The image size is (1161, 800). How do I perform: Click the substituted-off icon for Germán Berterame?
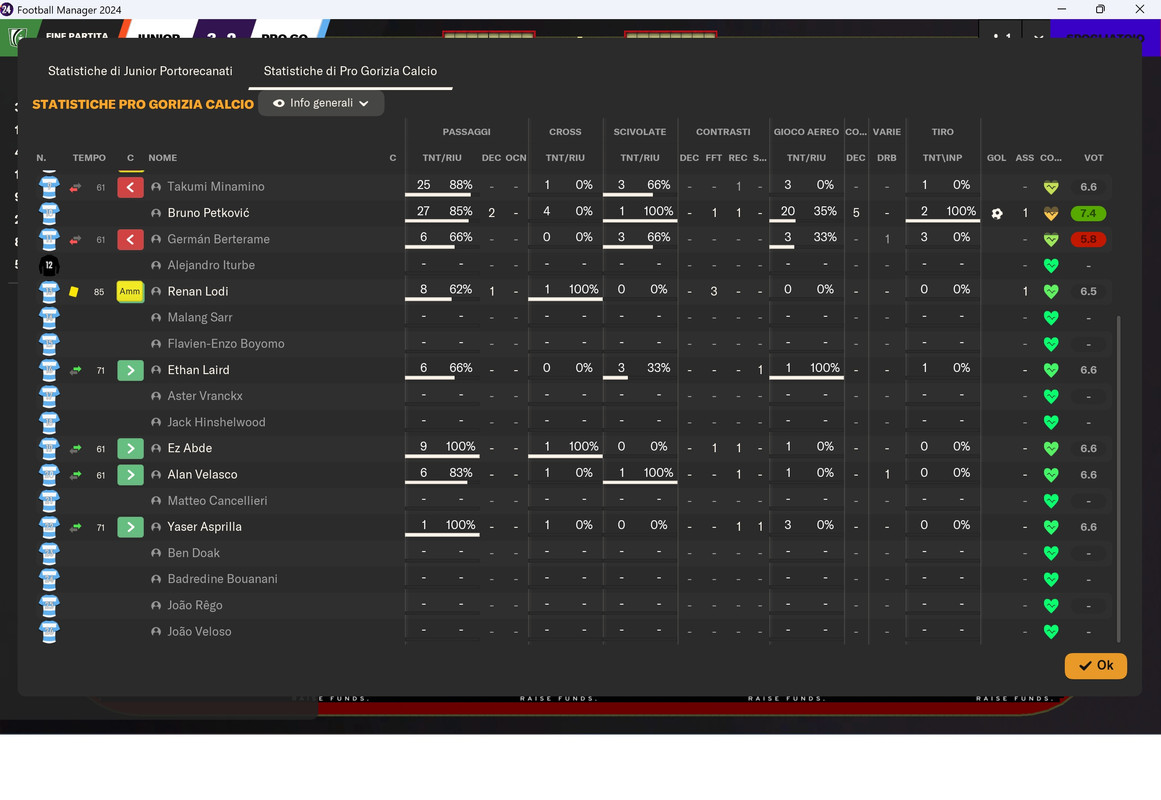click(x=130, y=239)
